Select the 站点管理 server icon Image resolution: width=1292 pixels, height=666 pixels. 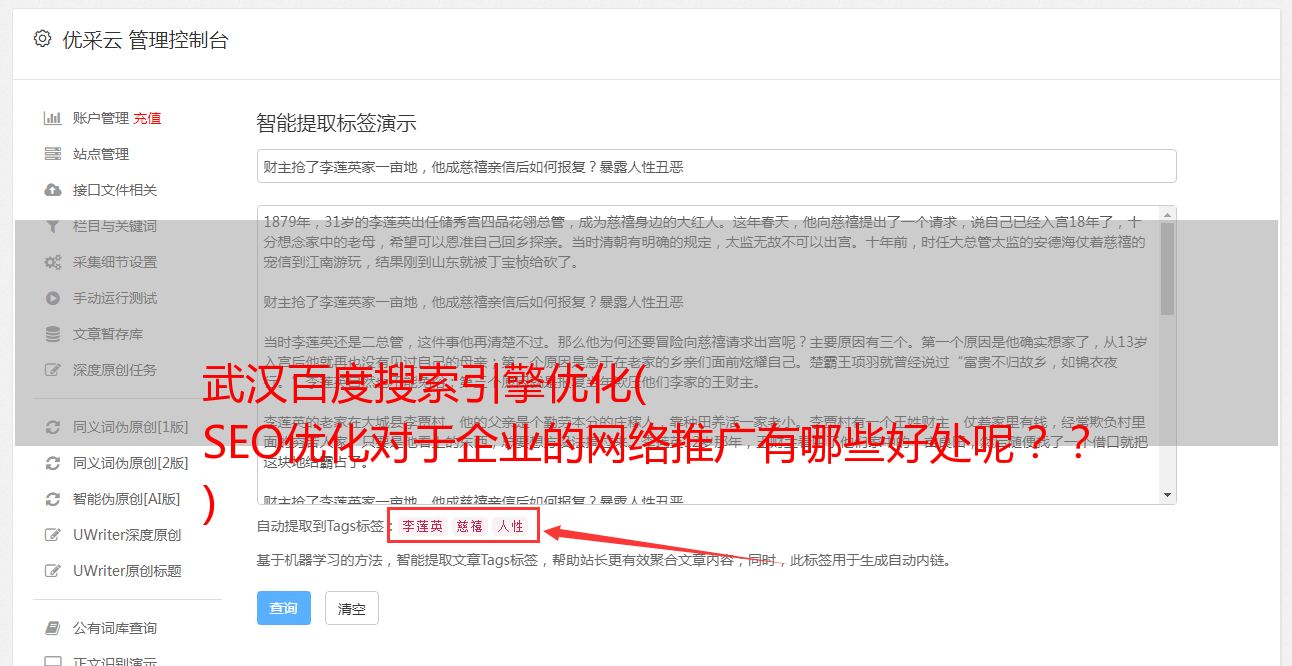(53, 154)
